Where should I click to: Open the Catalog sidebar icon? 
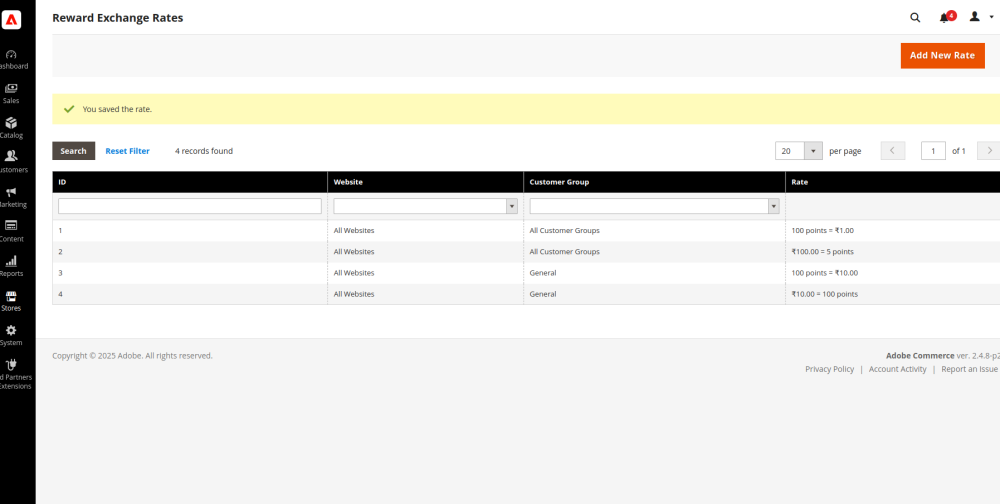point(11,124)
